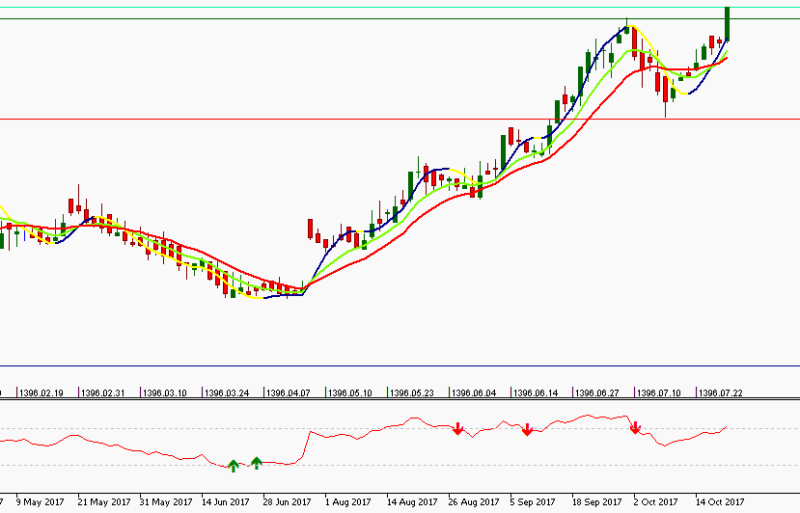800x513 pixels.
Task: Click the tall green candle at chart's latest bar
Action: tap(728, 24)
